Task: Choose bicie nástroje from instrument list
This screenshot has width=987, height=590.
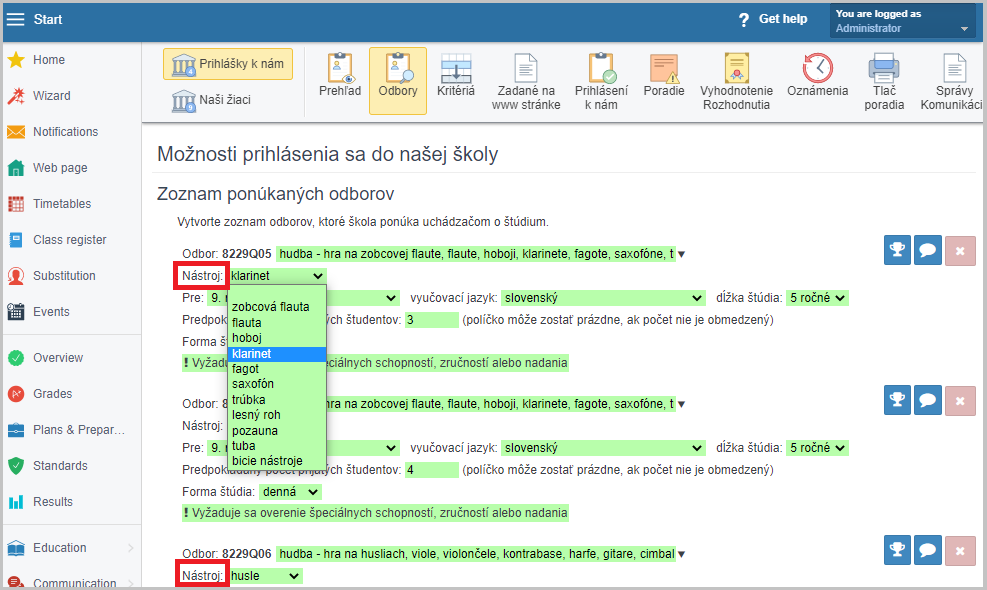Action: (x=276, y=461)
